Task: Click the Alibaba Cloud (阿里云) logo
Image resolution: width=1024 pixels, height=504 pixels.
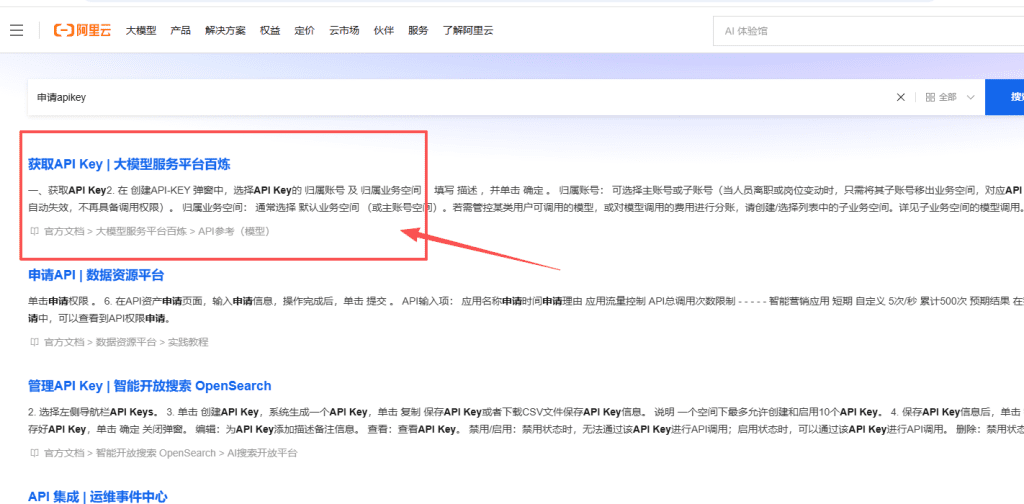Action: pos(84,30)
